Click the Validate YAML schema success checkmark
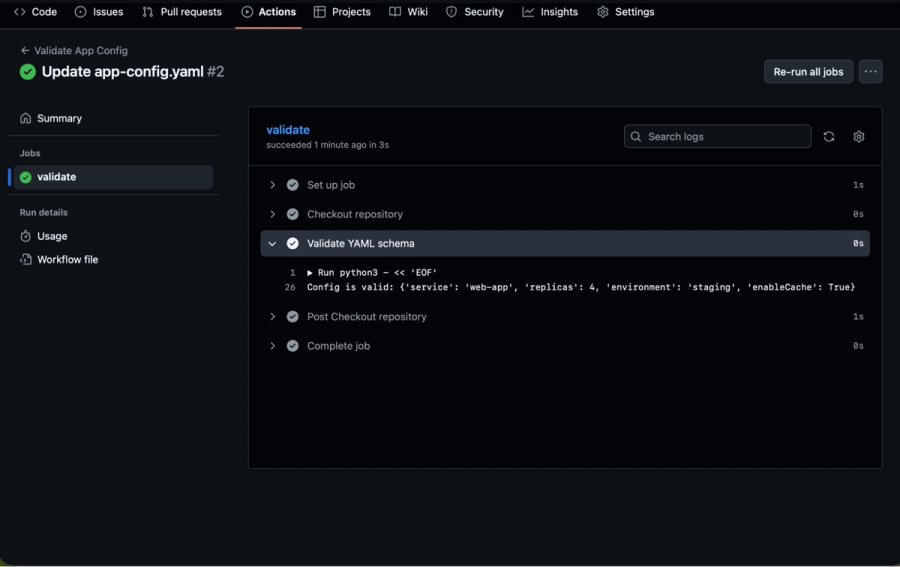900x567 pixels. [293, 243]
